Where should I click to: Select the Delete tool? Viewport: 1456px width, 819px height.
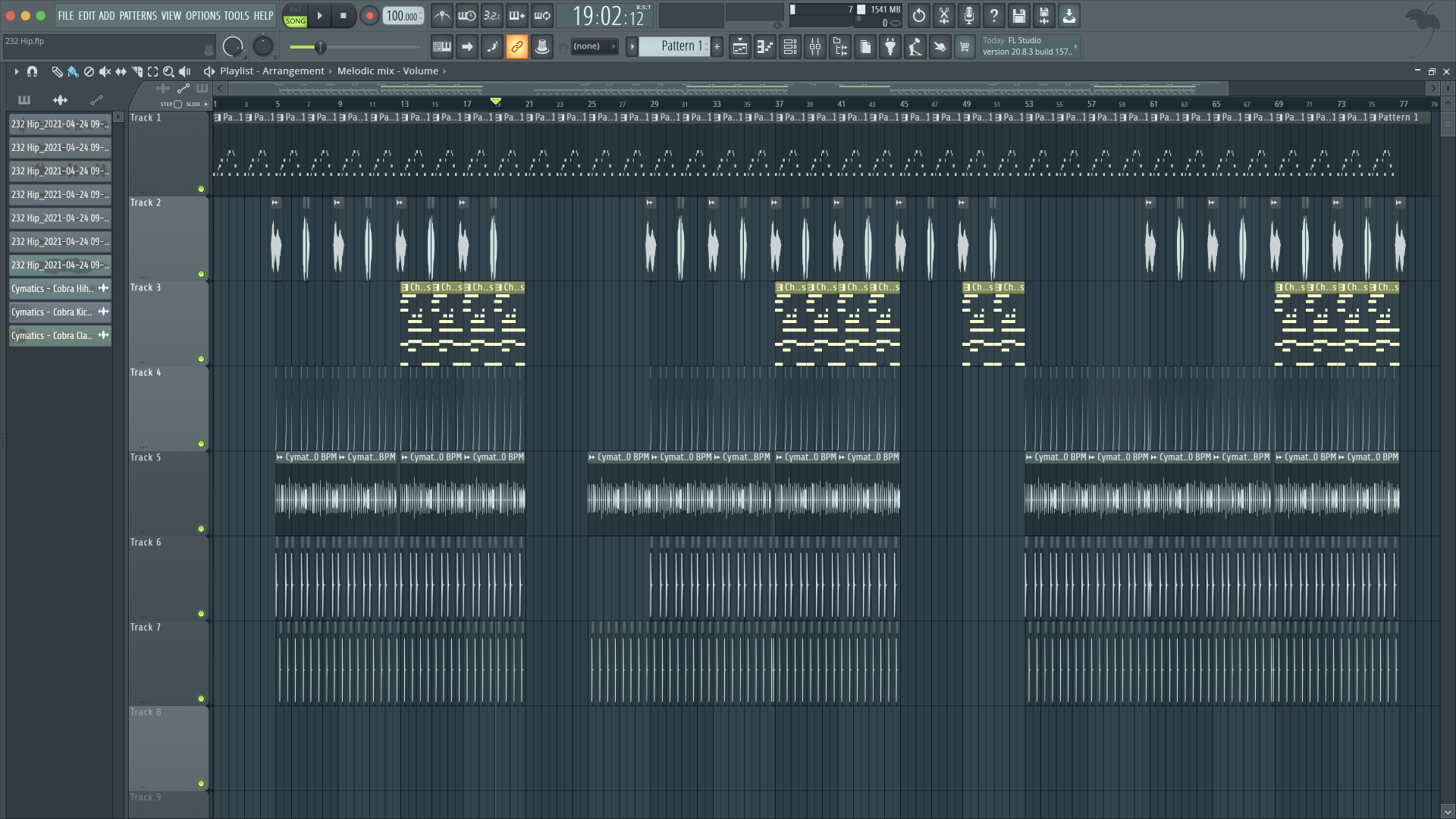[89, 71]
